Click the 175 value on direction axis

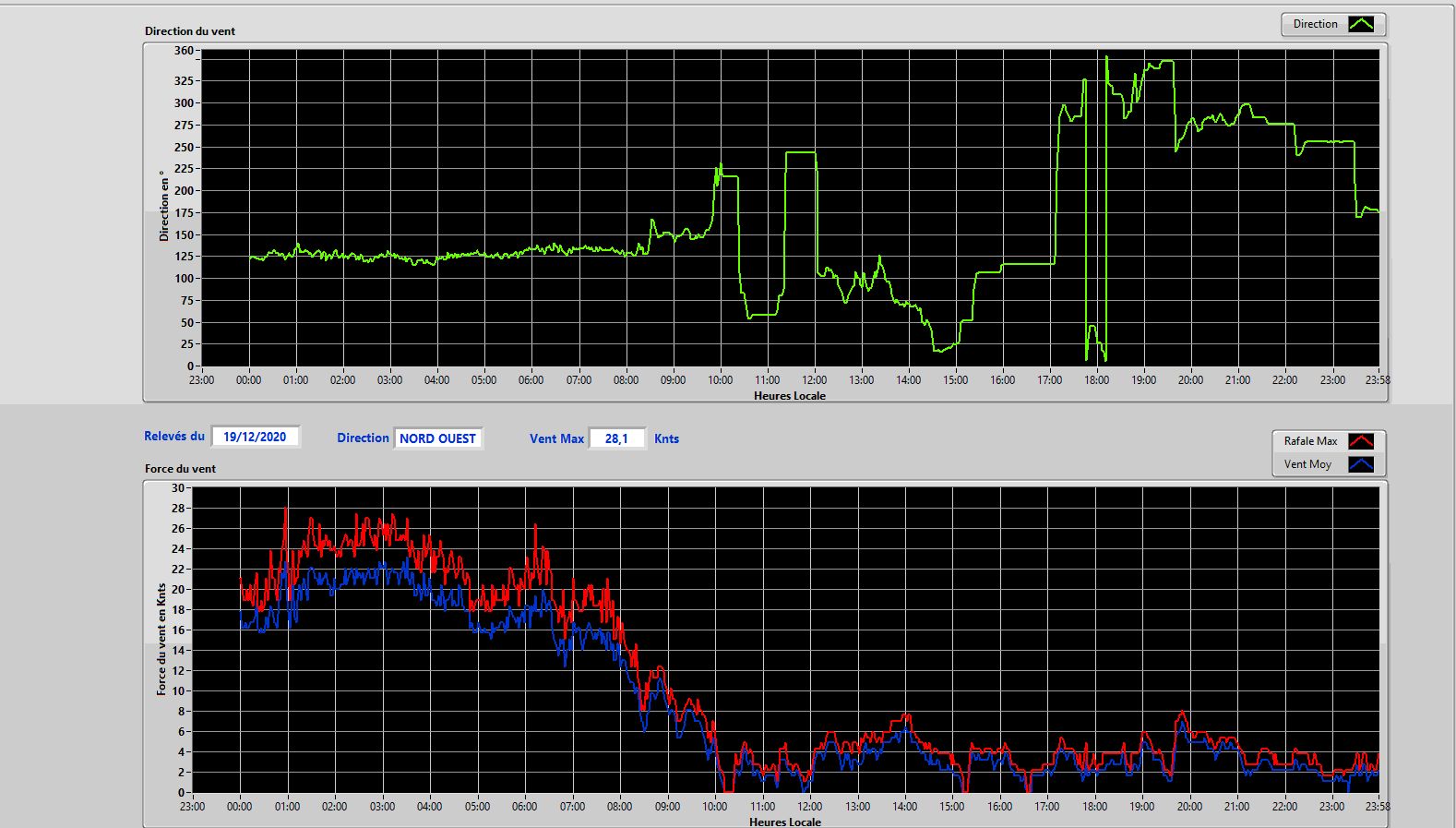[184, 212]
